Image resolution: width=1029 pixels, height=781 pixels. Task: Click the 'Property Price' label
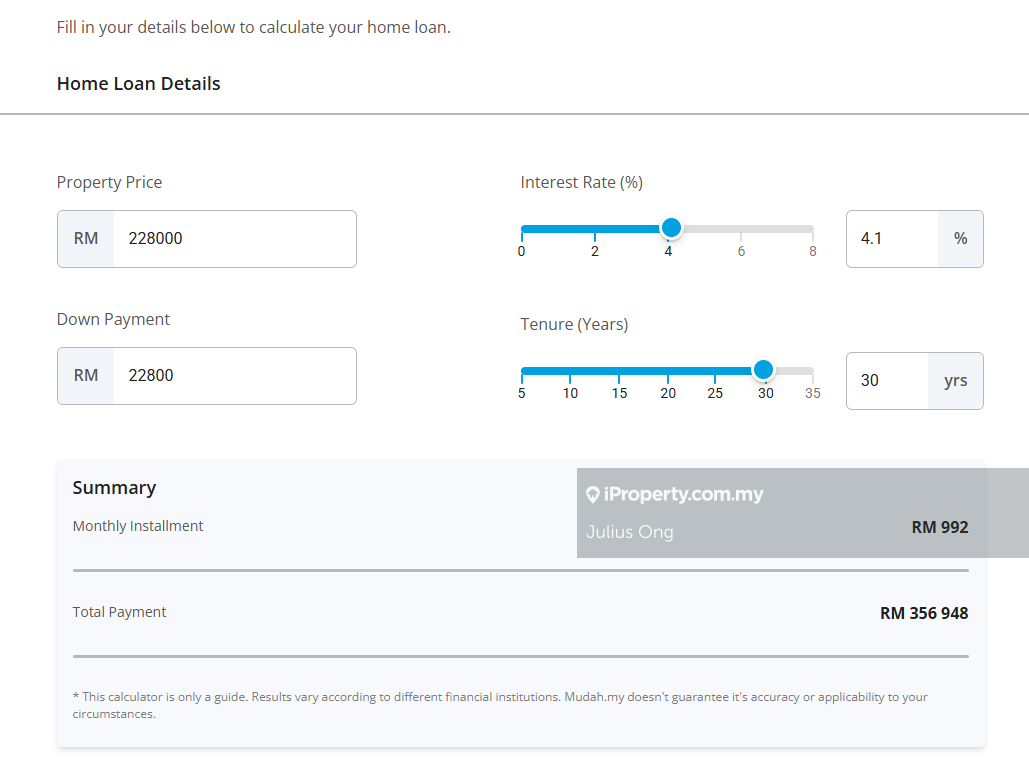pyautogui.click(x=109, y=182)
